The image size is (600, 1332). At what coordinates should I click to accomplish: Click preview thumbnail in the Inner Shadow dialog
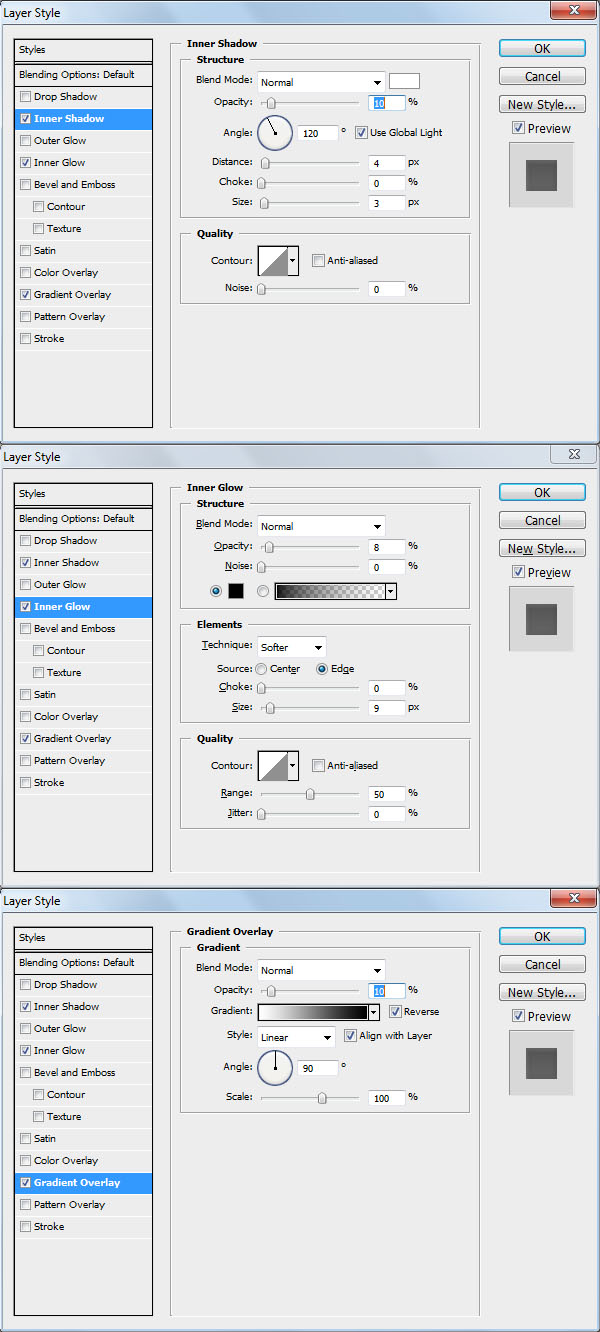[541, 175]
